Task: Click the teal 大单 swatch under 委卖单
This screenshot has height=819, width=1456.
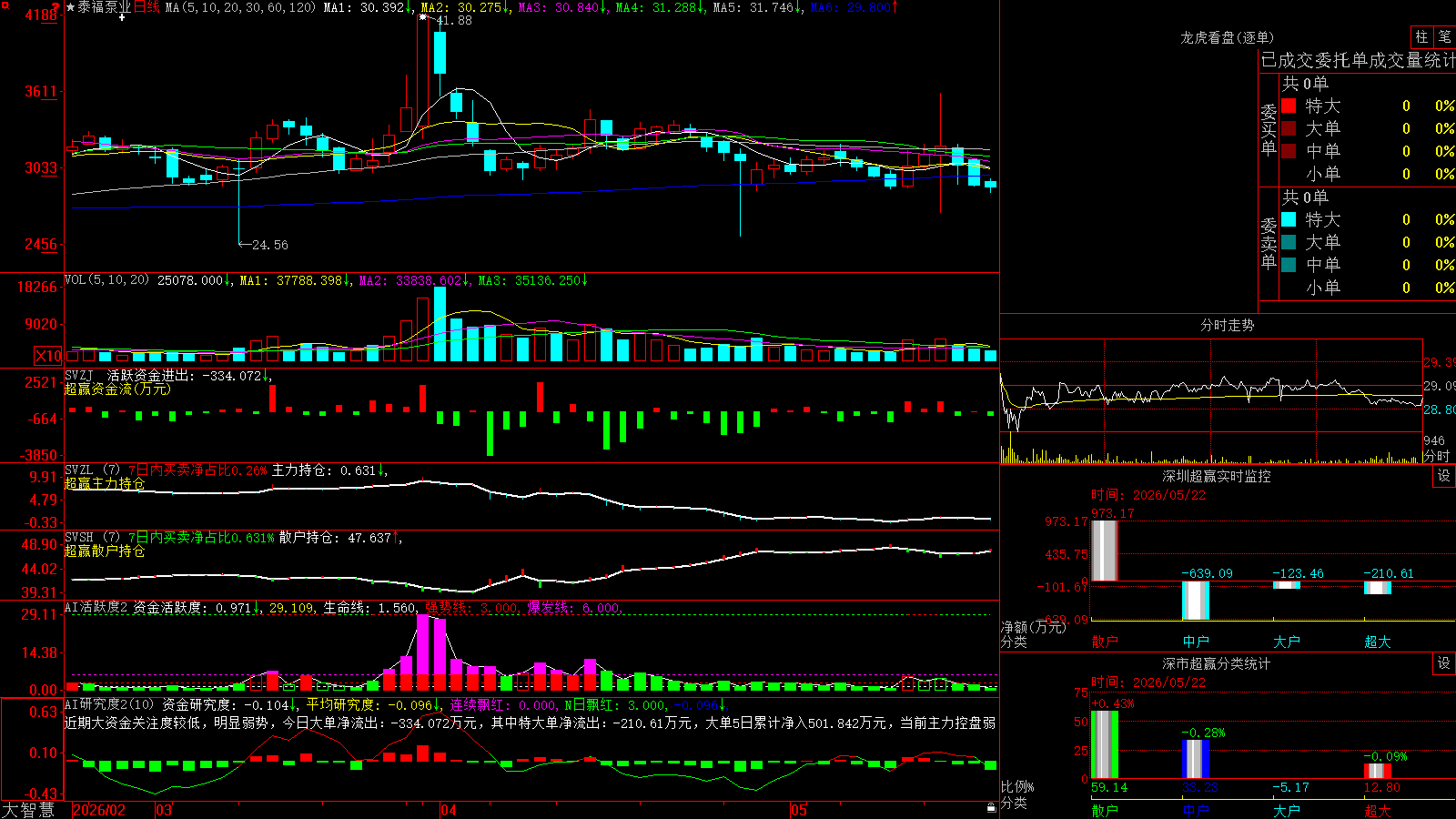Action: (x=1289, y=242)
